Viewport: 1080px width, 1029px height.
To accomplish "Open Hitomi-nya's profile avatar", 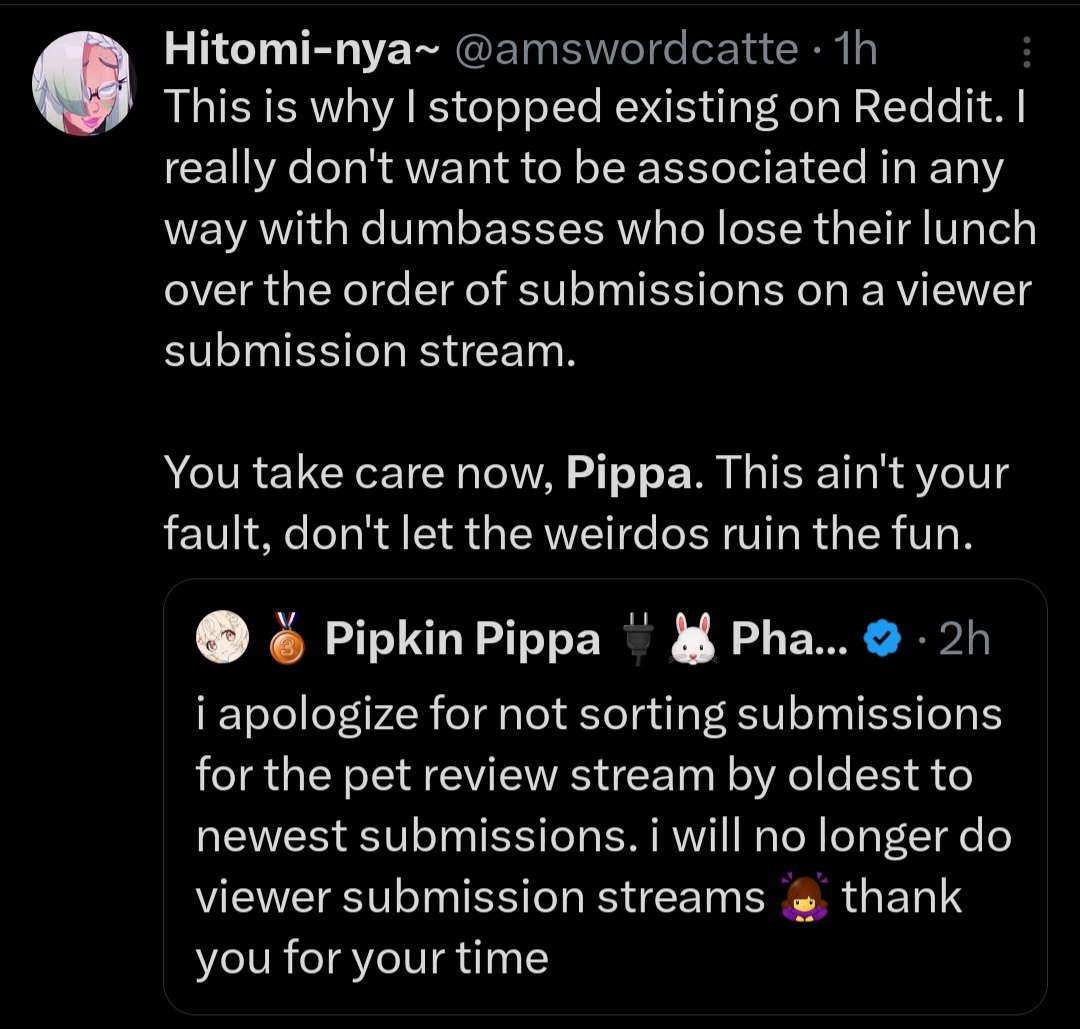I will pos(83,83).
